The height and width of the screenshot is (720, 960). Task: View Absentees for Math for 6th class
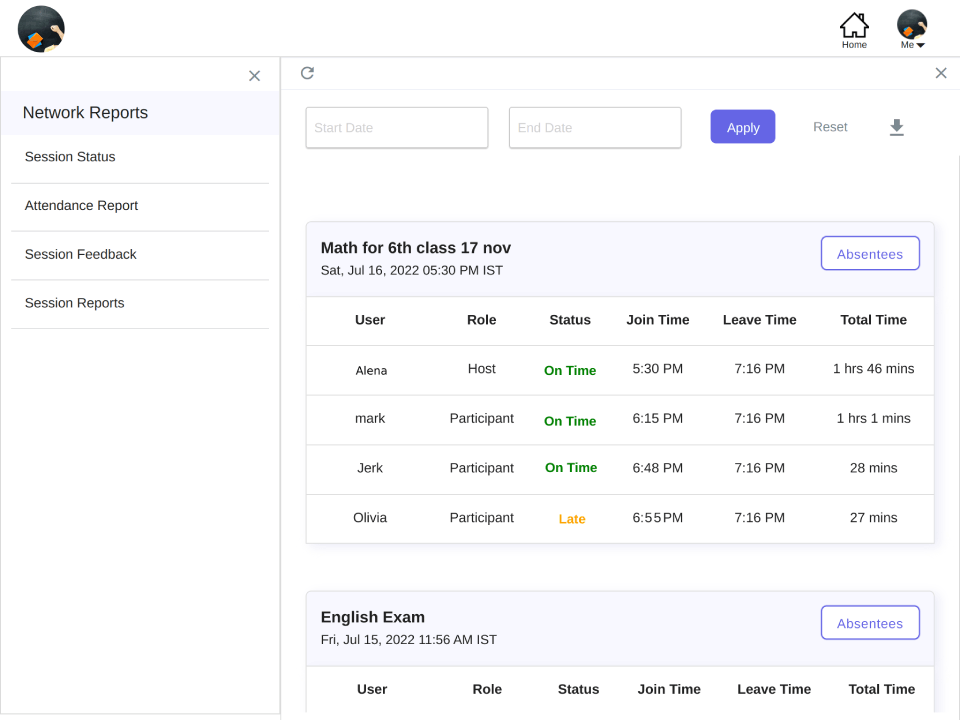point(869,254)
